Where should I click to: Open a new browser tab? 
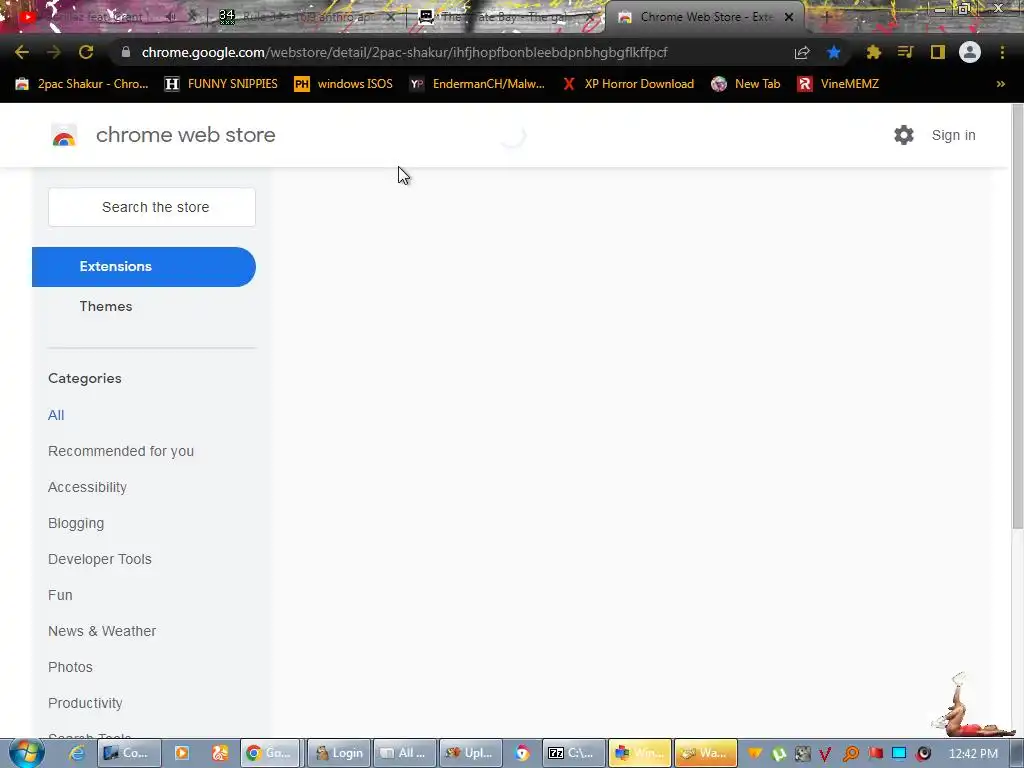[826, 17]
